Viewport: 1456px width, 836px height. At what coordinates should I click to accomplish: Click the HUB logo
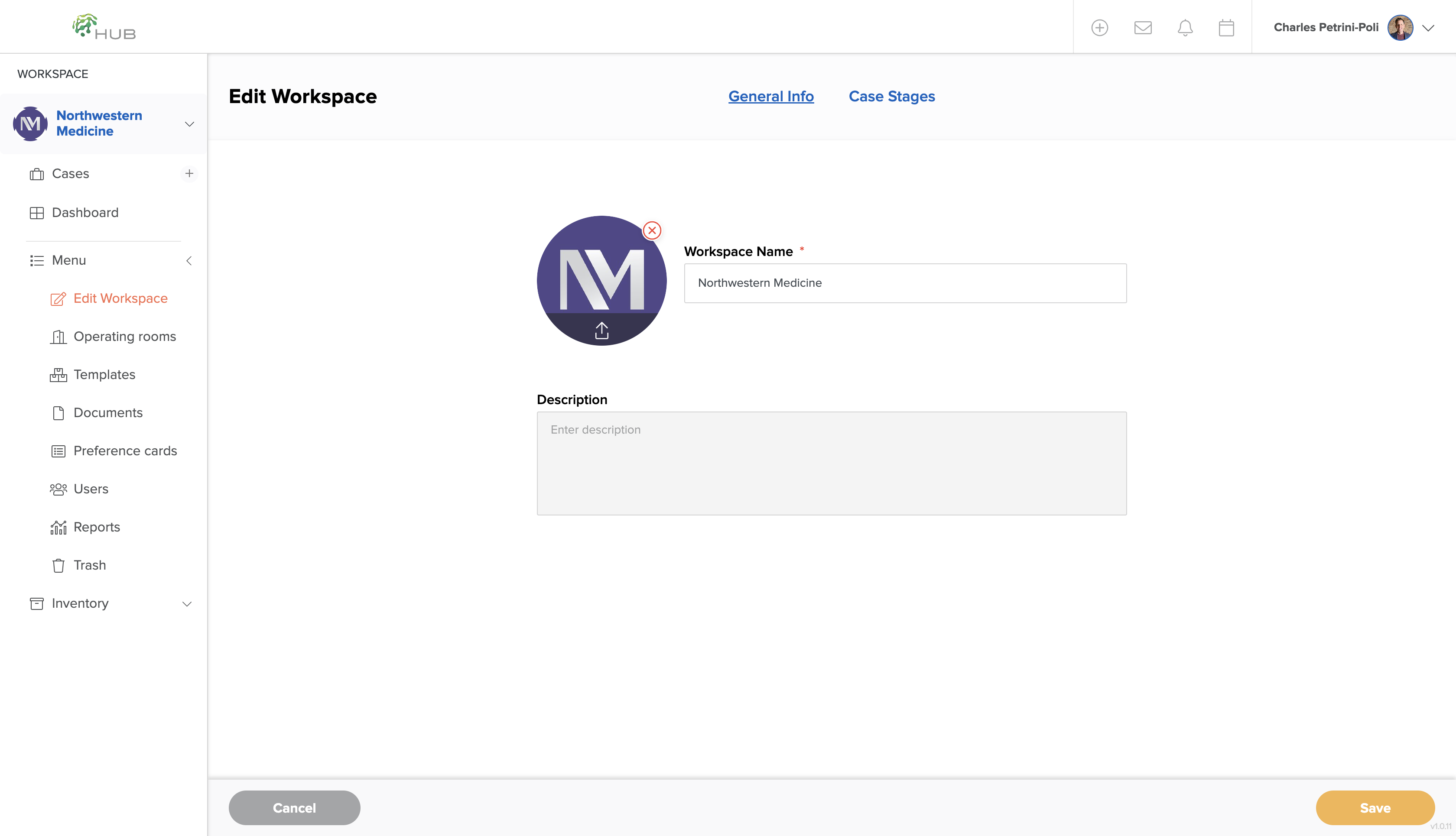coord(104,27)
